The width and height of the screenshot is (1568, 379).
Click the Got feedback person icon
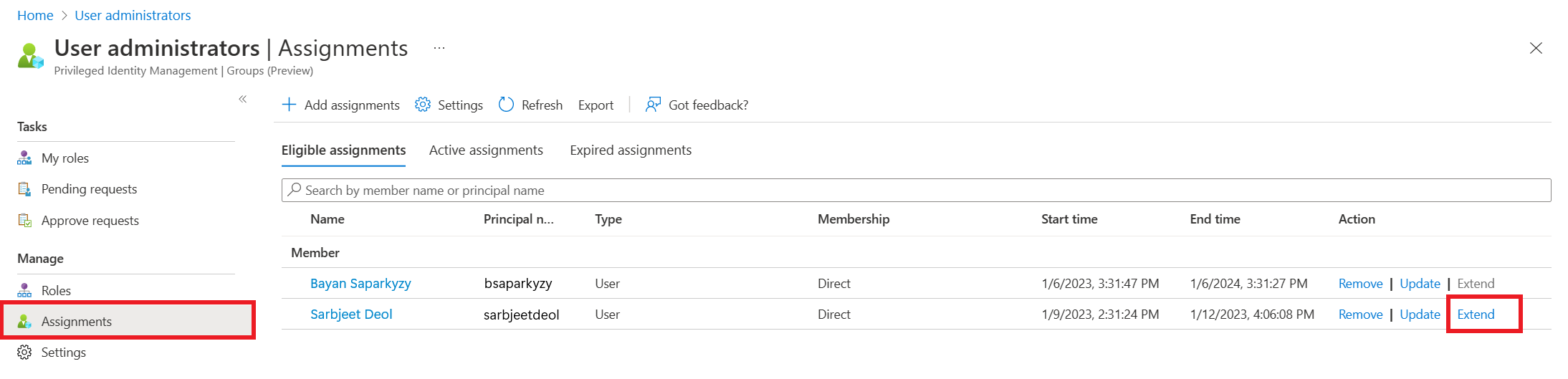pyautogui.click(x=653, y=105)
